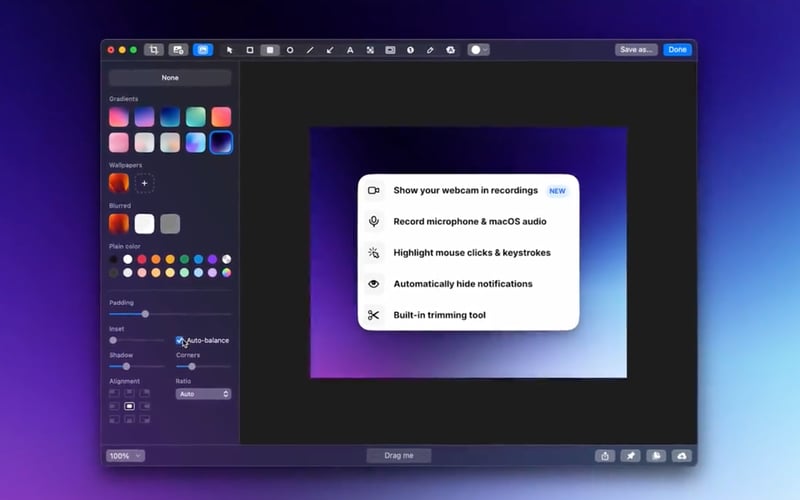Click the Padding slider handle
The width and height of the screenshot is (800, 500).
coord(145,314)
